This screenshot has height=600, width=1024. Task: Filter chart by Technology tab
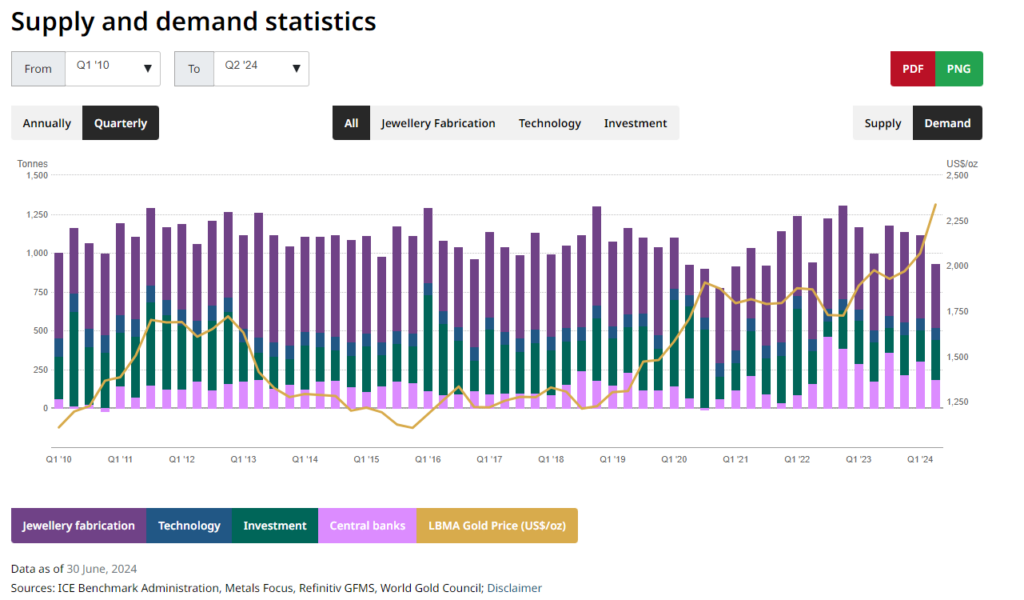[549, 123]
